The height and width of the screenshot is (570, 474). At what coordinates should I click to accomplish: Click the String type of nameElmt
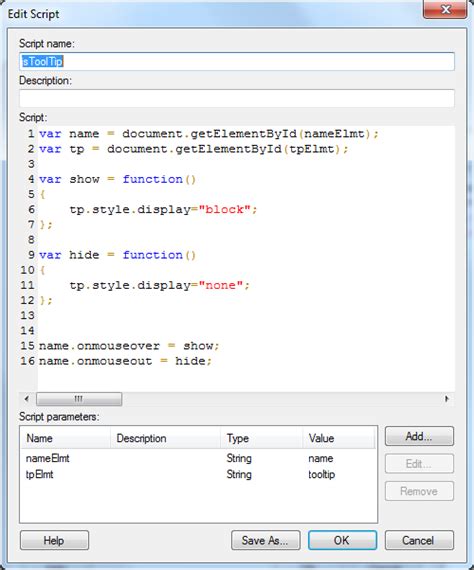tap(239, 458)
